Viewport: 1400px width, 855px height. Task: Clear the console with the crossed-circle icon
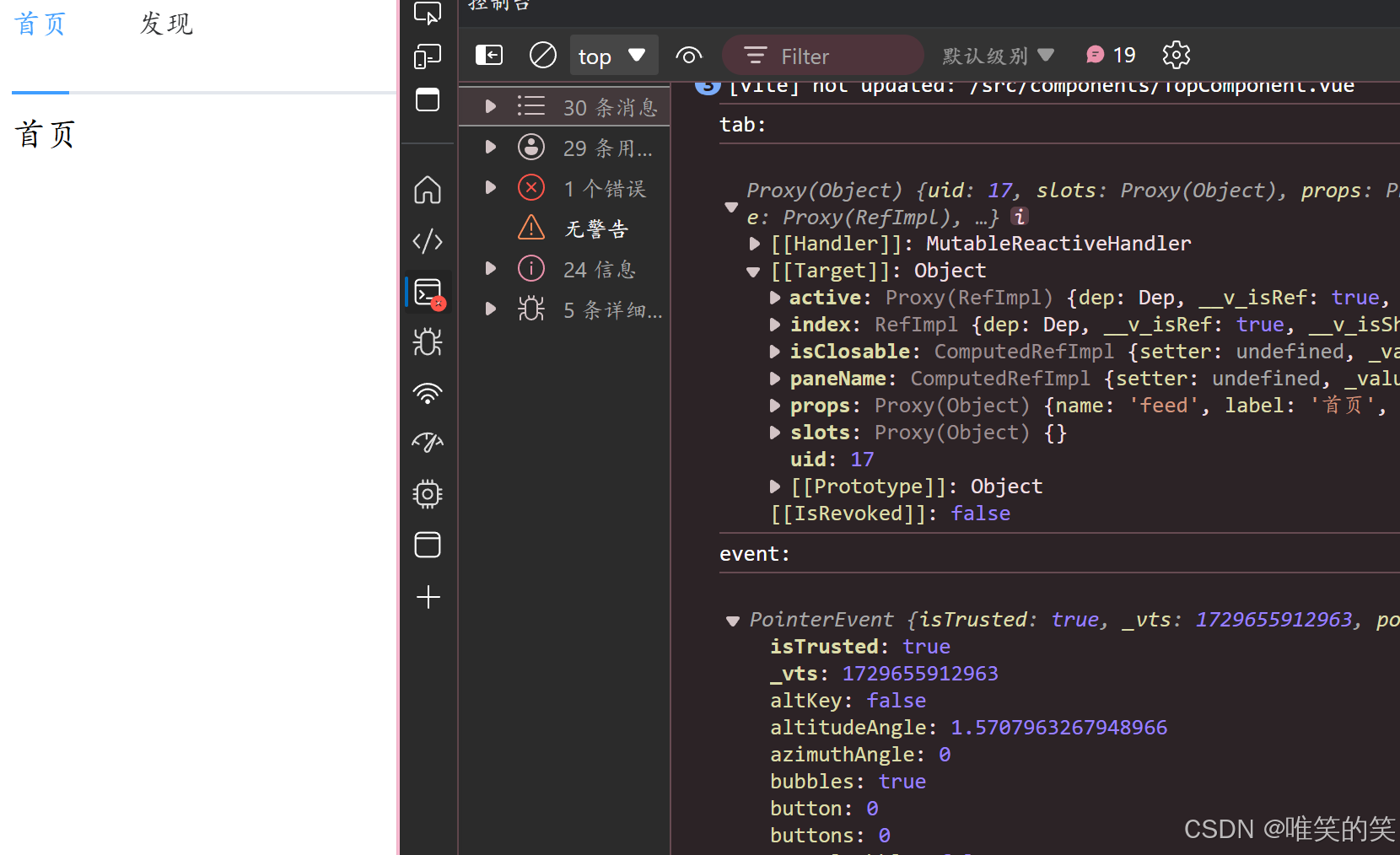(x=542, y=55)
